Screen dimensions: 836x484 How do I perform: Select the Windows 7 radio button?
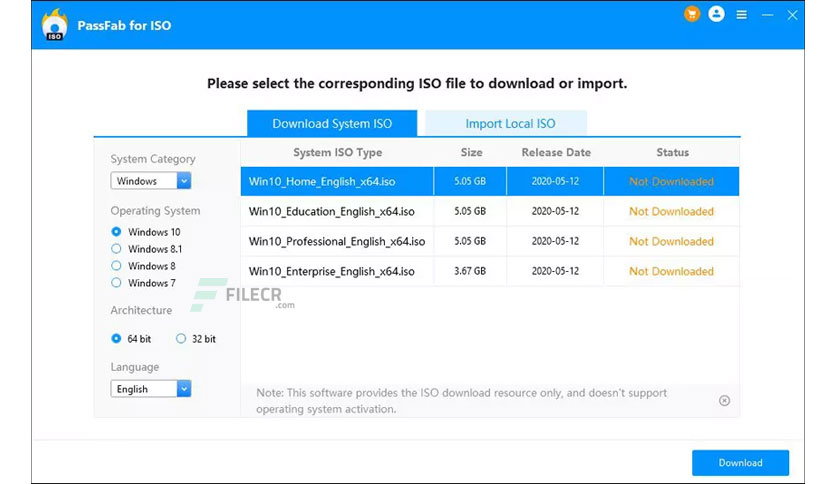click(x=116, y=283)
